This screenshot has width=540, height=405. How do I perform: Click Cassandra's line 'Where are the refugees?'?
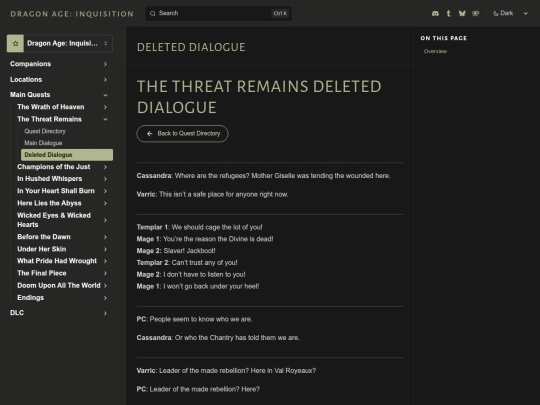263,176
